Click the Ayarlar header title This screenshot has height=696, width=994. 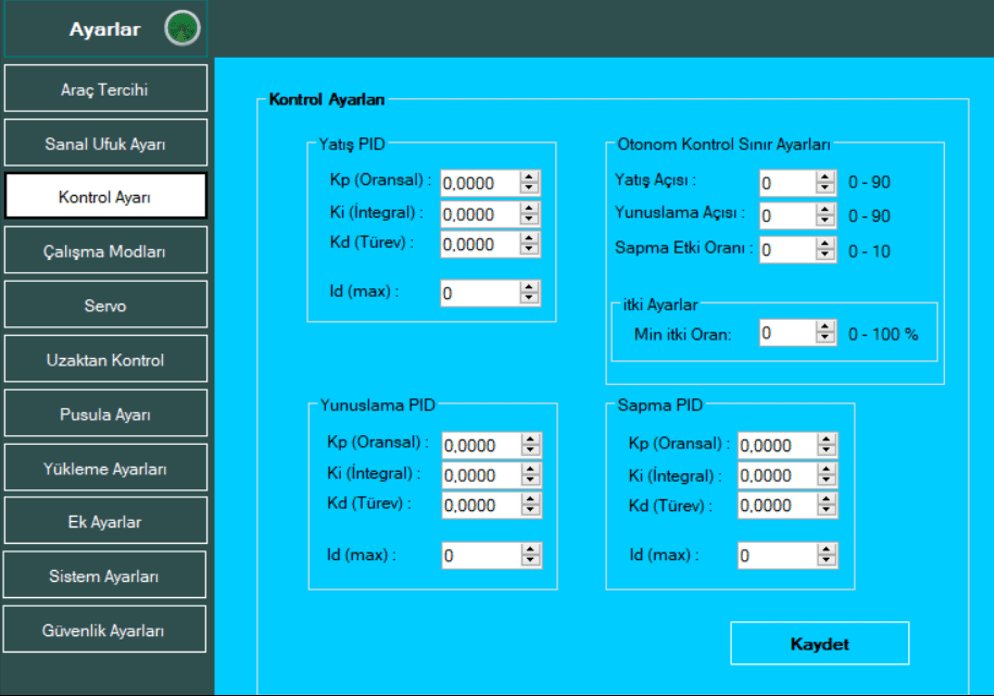click(x=105, y=29)
